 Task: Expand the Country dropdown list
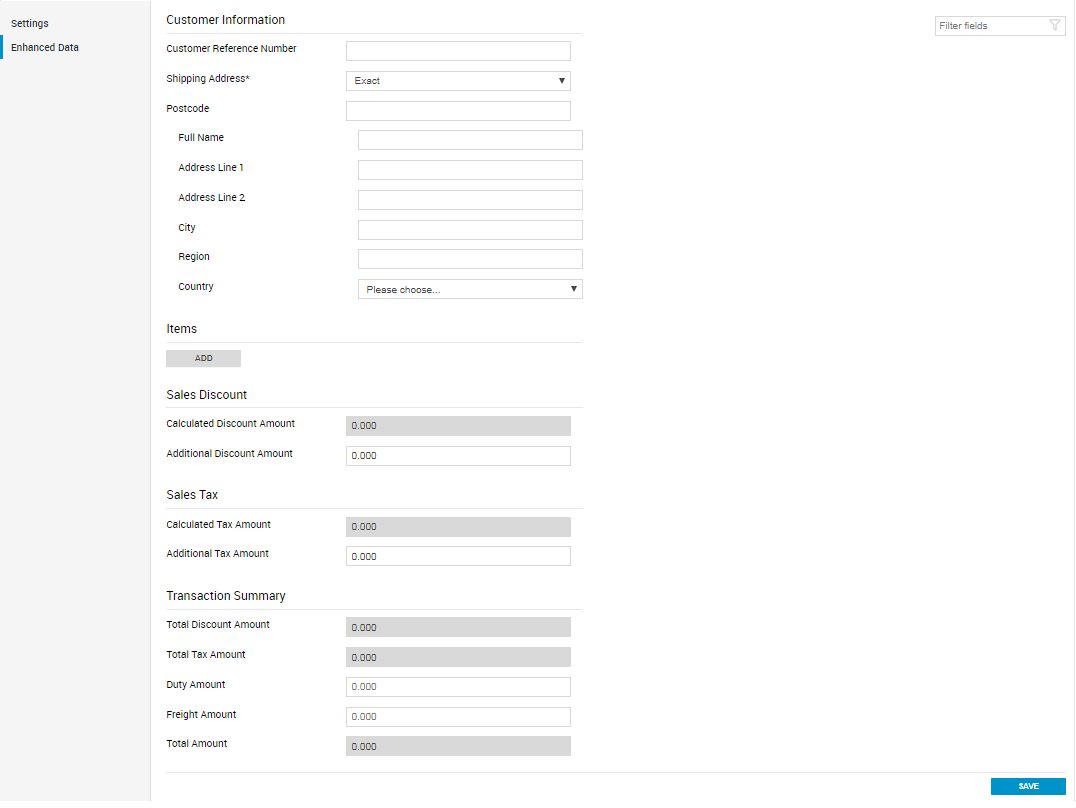(470, 290)
